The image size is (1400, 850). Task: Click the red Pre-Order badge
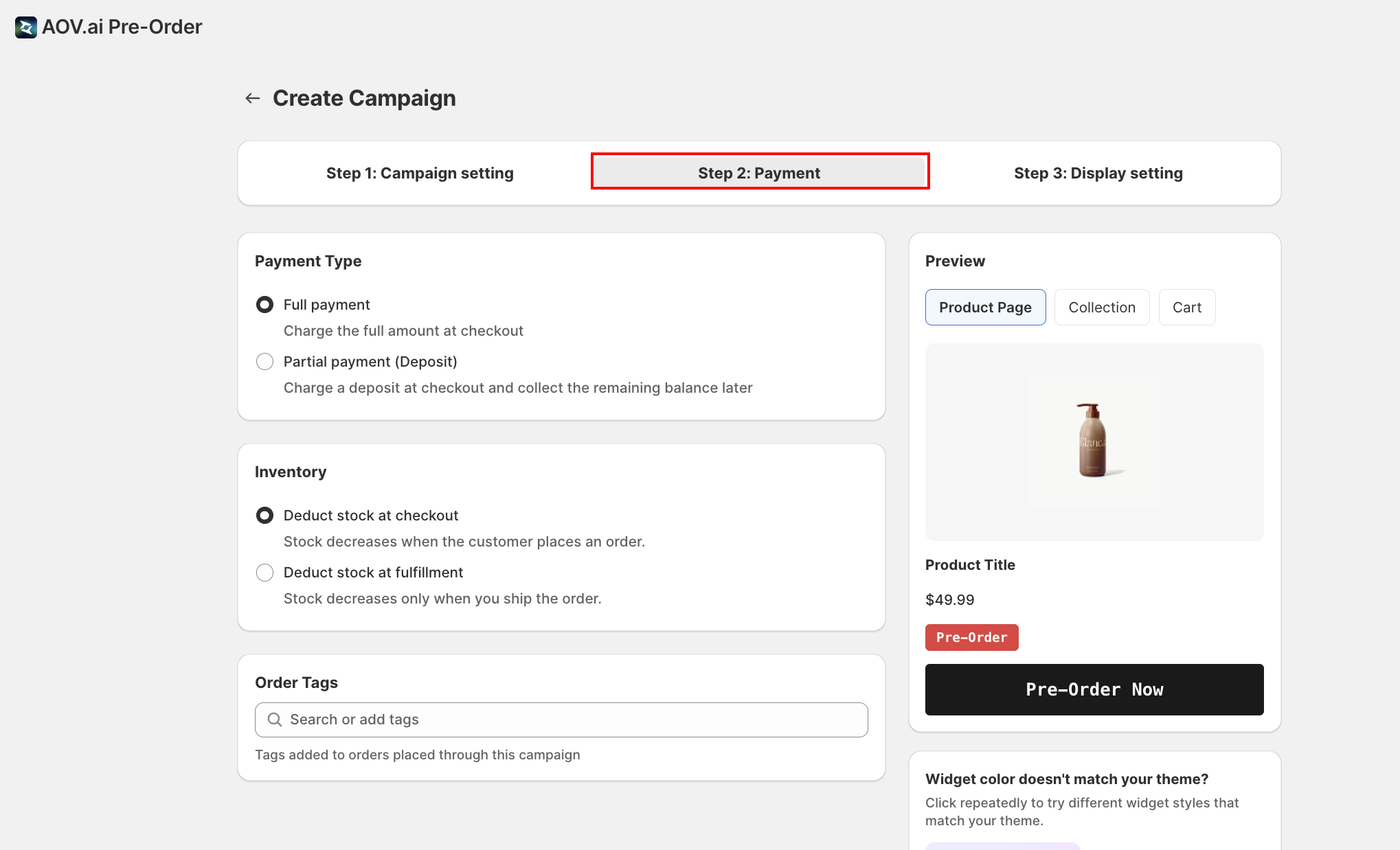coord(971,637)
